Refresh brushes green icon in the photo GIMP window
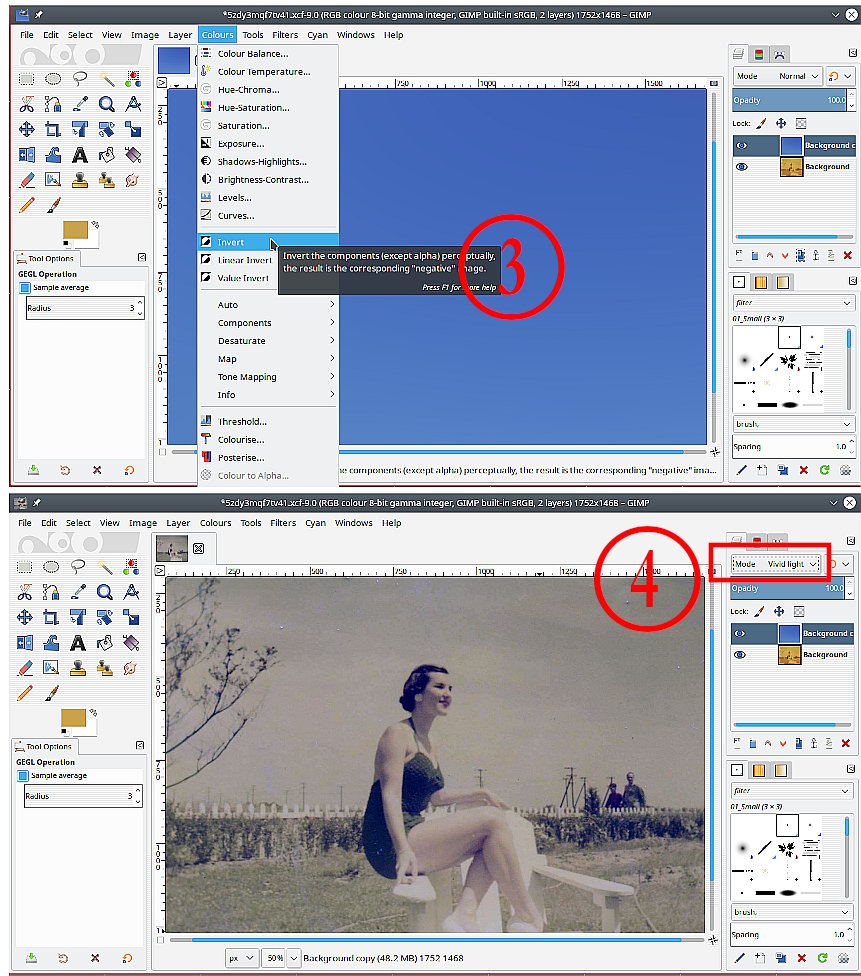861x976 pixels. [x=822, y=958]
